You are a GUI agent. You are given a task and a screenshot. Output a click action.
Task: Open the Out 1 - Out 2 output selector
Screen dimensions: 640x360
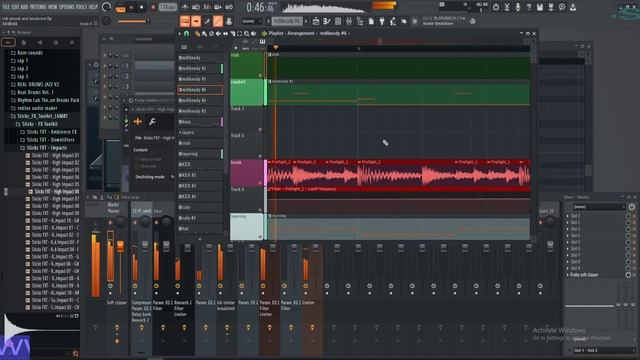coord(603,351)
